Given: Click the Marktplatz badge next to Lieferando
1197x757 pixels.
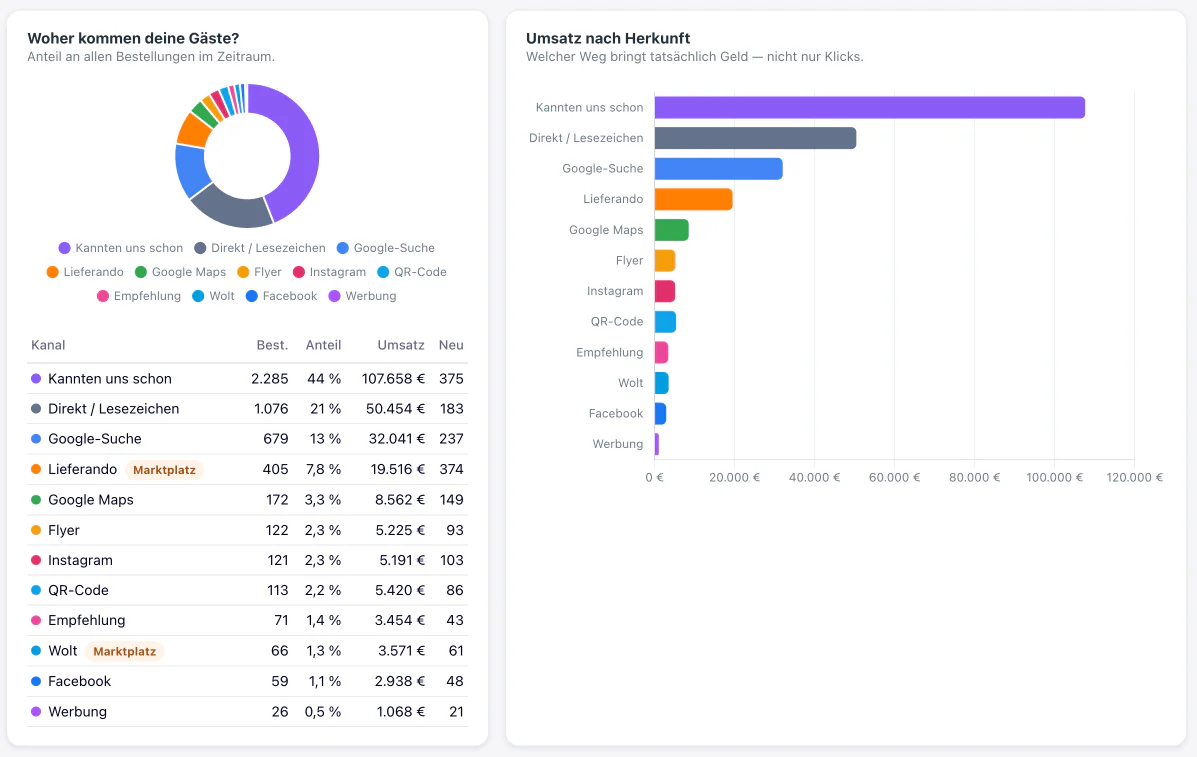Looking at the screenshot, I should [164, 470].
